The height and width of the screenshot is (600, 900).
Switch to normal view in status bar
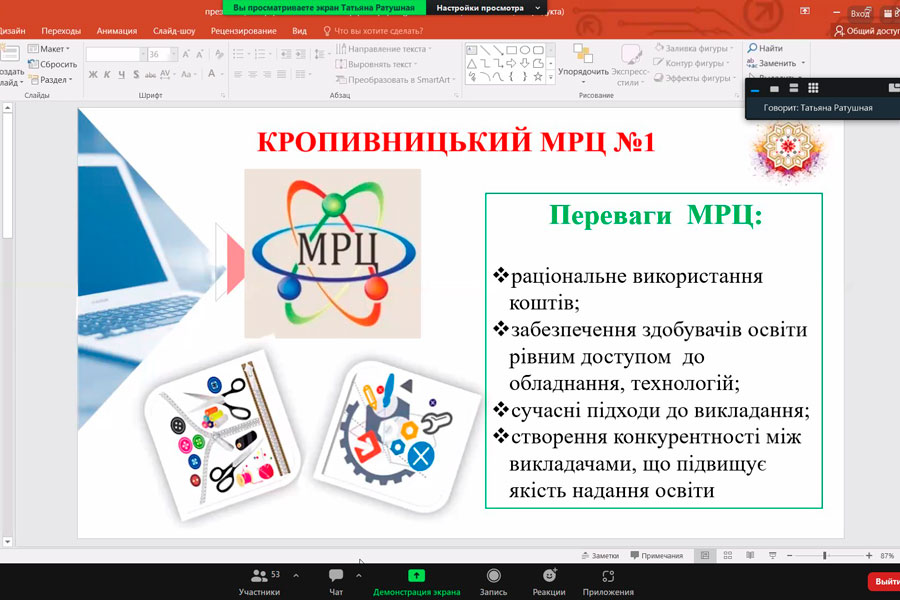tap(705, 555)
